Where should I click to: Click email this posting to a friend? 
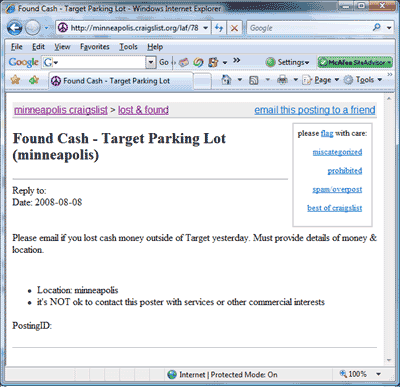click(x=315, y=110)
